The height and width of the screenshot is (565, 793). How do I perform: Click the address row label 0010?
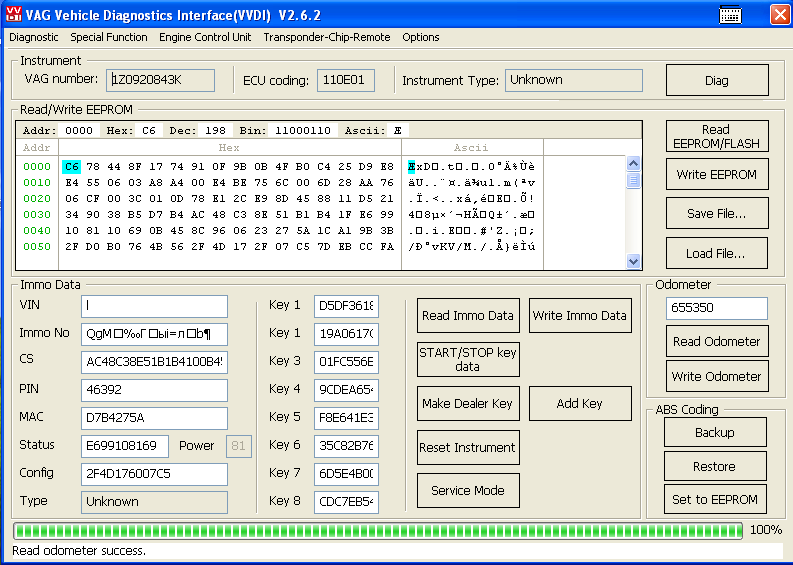pyautogui.click(x=37, y=183)
